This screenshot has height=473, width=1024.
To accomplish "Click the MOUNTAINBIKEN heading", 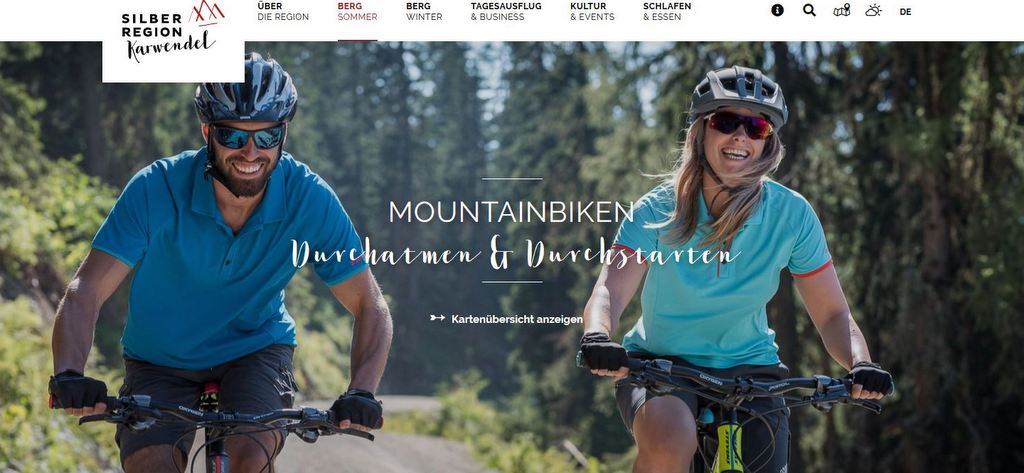I will (x=511, y=212).
